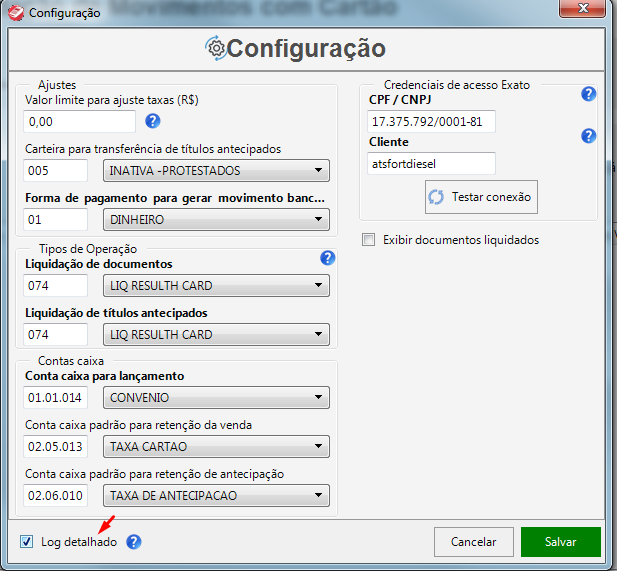Viewport: 617px width, 571px height.
Task: Click Liquidação de documentos code field 074
Action: point(55,285)
